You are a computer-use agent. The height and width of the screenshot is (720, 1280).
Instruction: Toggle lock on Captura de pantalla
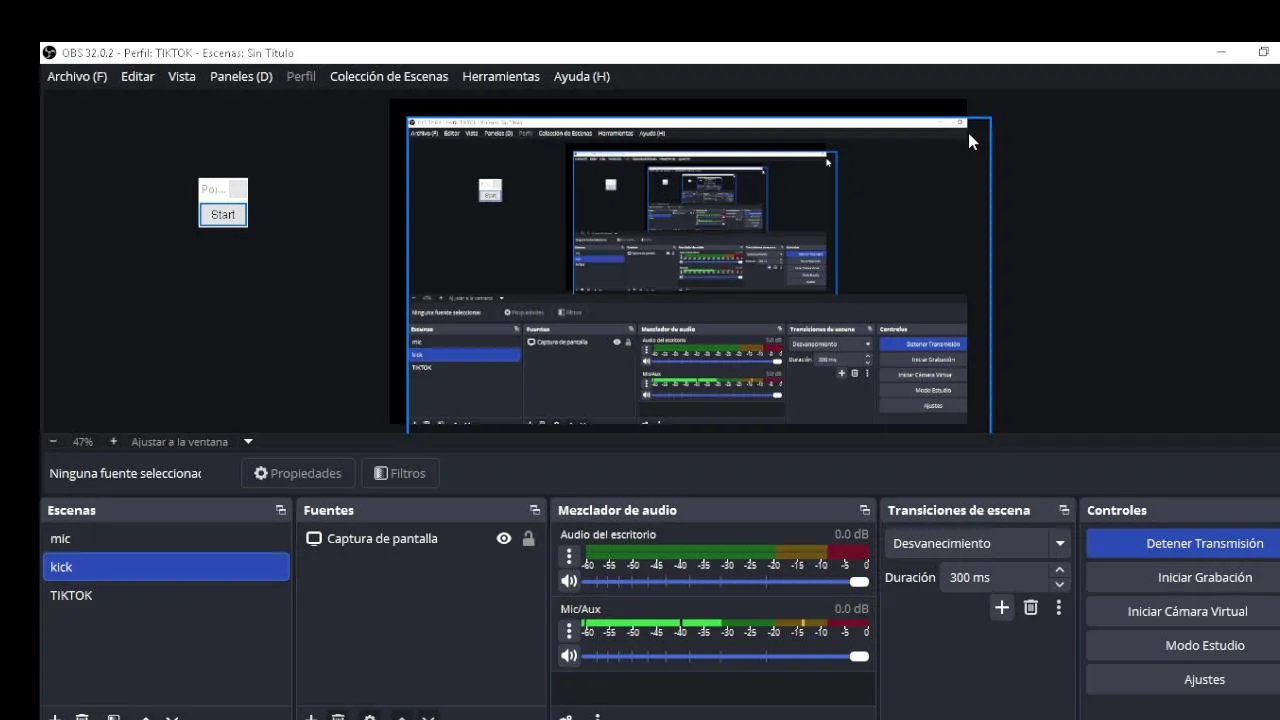point(528,538)
